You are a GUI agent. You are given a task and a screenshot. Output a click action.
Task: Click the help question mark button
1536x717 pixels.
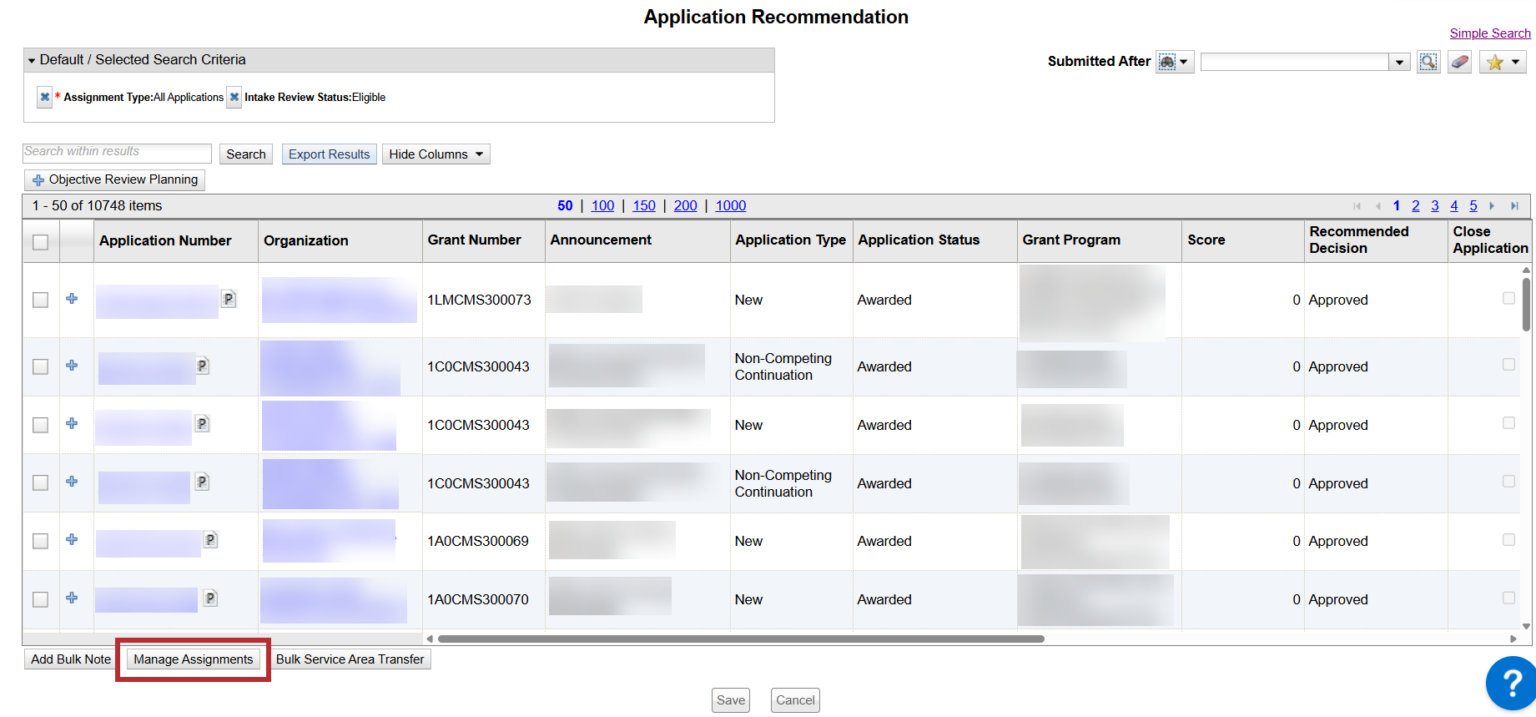tap(1510, 683)
